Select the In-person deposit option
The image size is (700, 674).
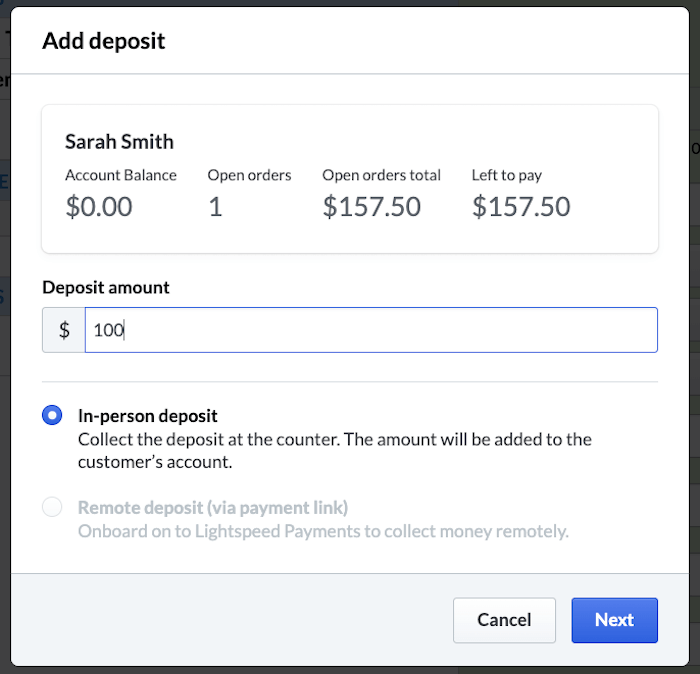tap(52, 415)
